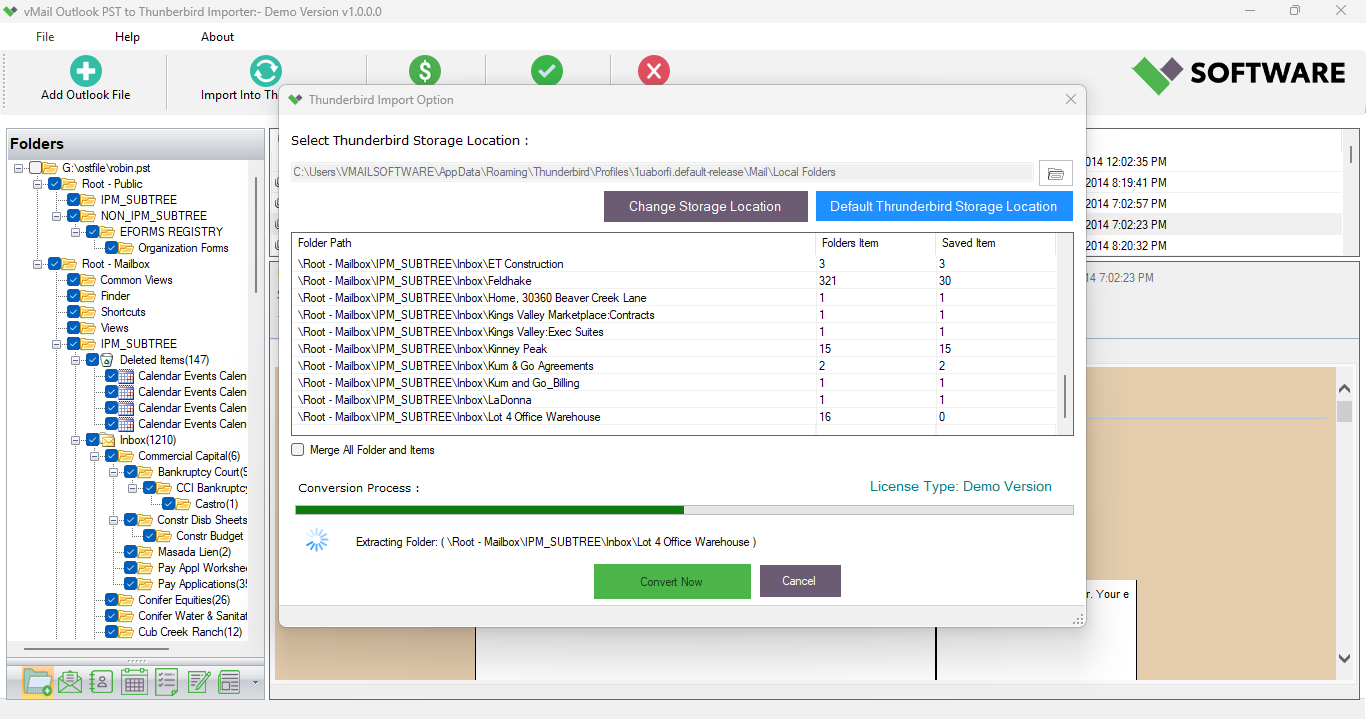The width and height of the screenshot is (1366, 720).
Task: Open the Help menu
Action: (127, 36)
